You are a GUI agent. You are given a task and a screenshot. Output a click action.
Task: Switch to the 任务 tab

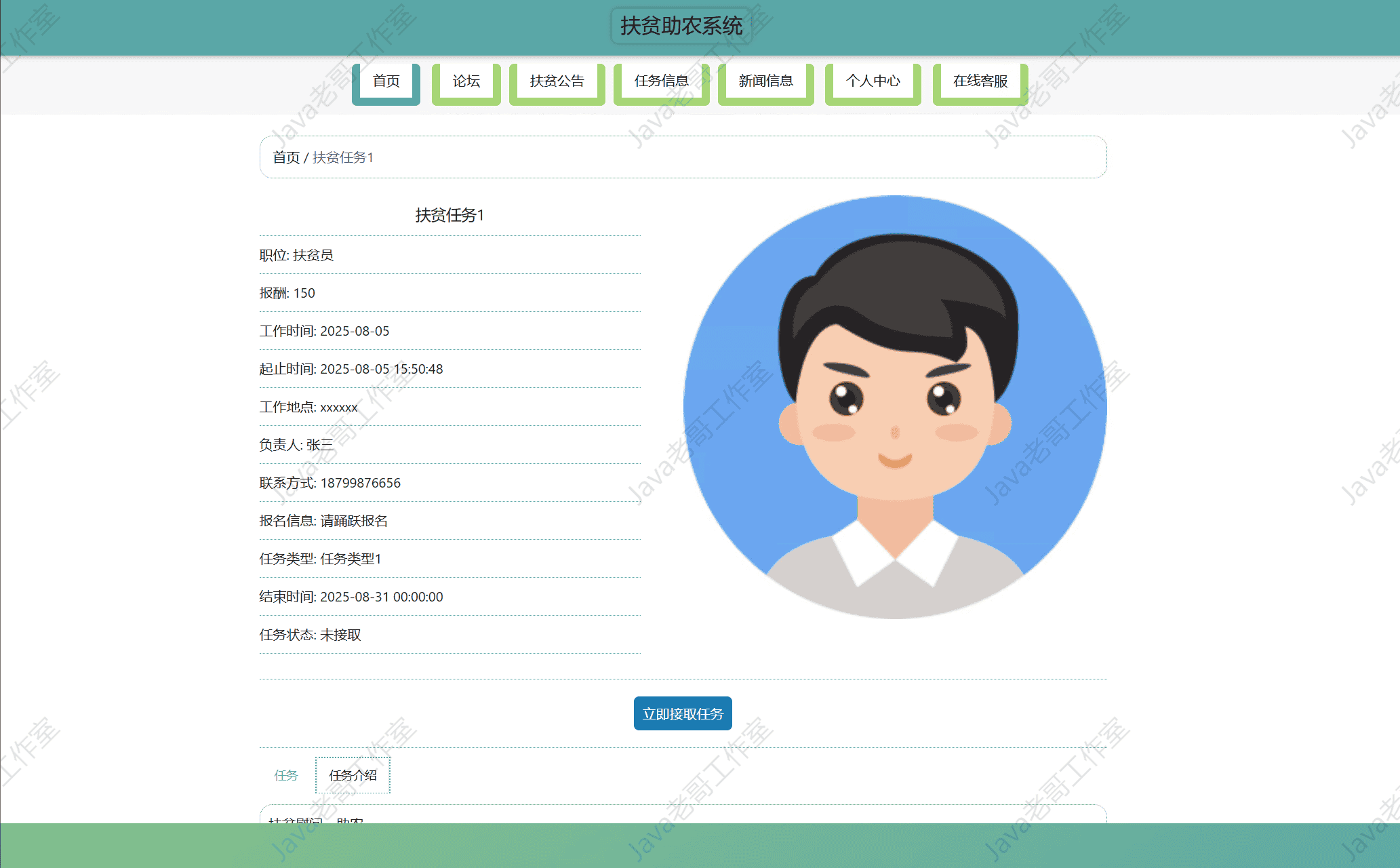[285, 775]
